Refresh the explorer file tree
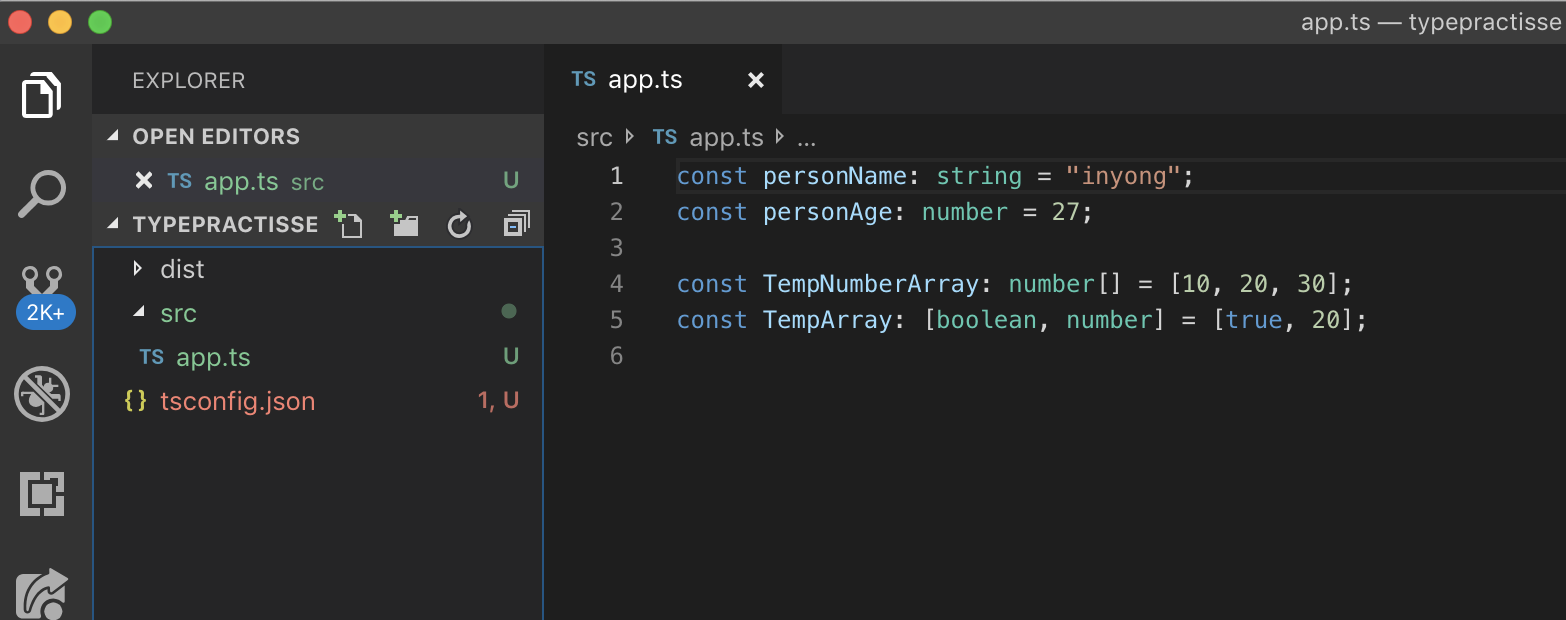 459,225
